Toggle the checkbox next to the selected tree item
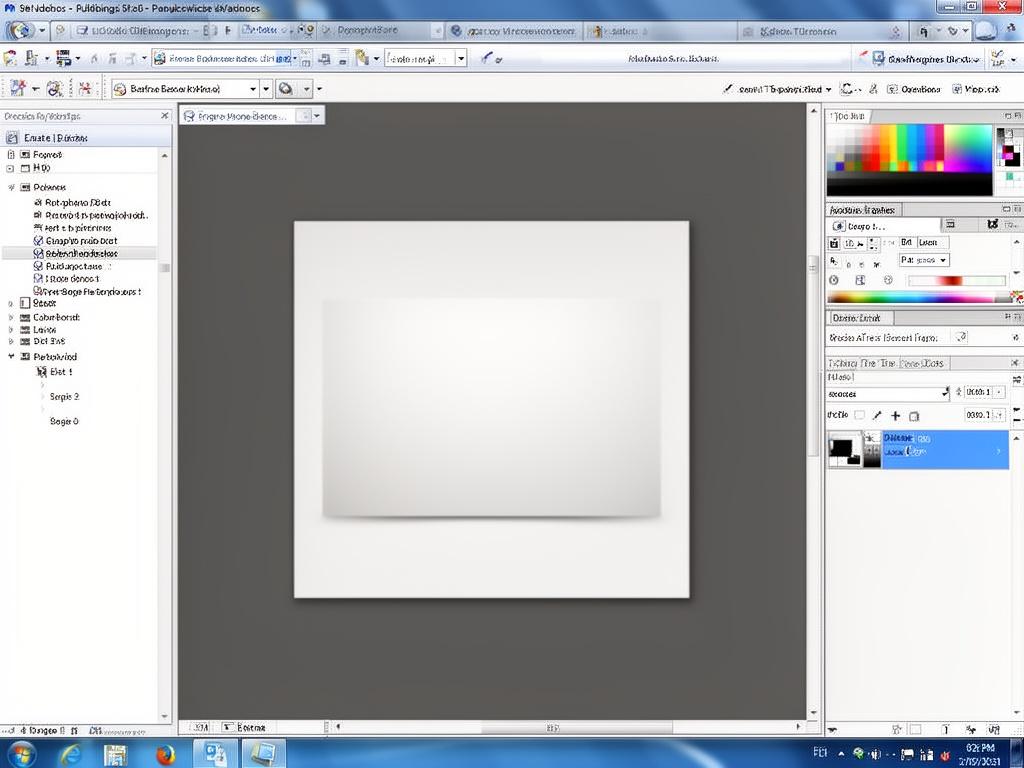1024x768 pixels. point(40,253)
